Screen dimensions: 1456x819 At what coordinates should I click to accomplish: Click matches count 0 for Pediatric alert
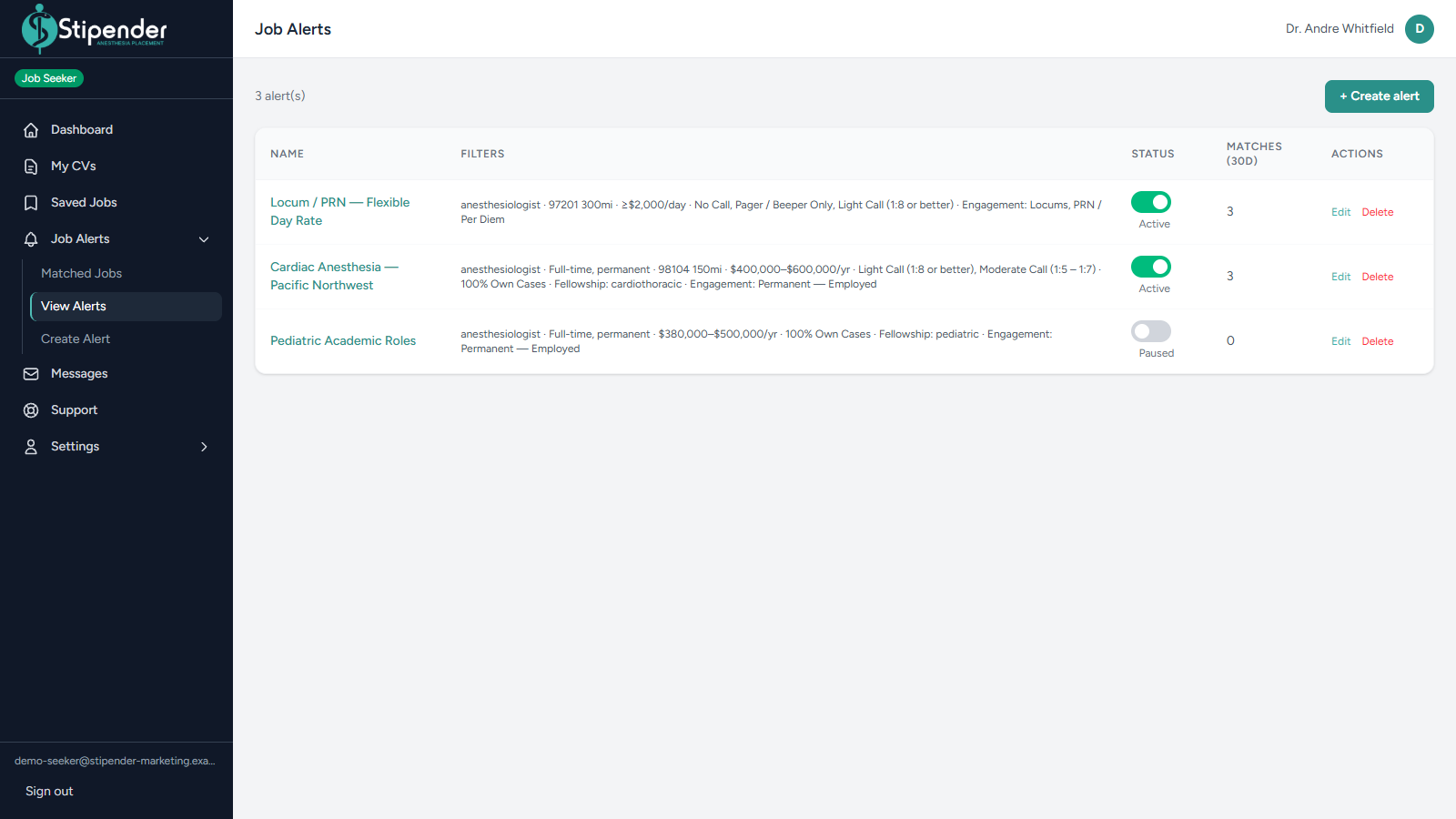[x=1230, y=340]
